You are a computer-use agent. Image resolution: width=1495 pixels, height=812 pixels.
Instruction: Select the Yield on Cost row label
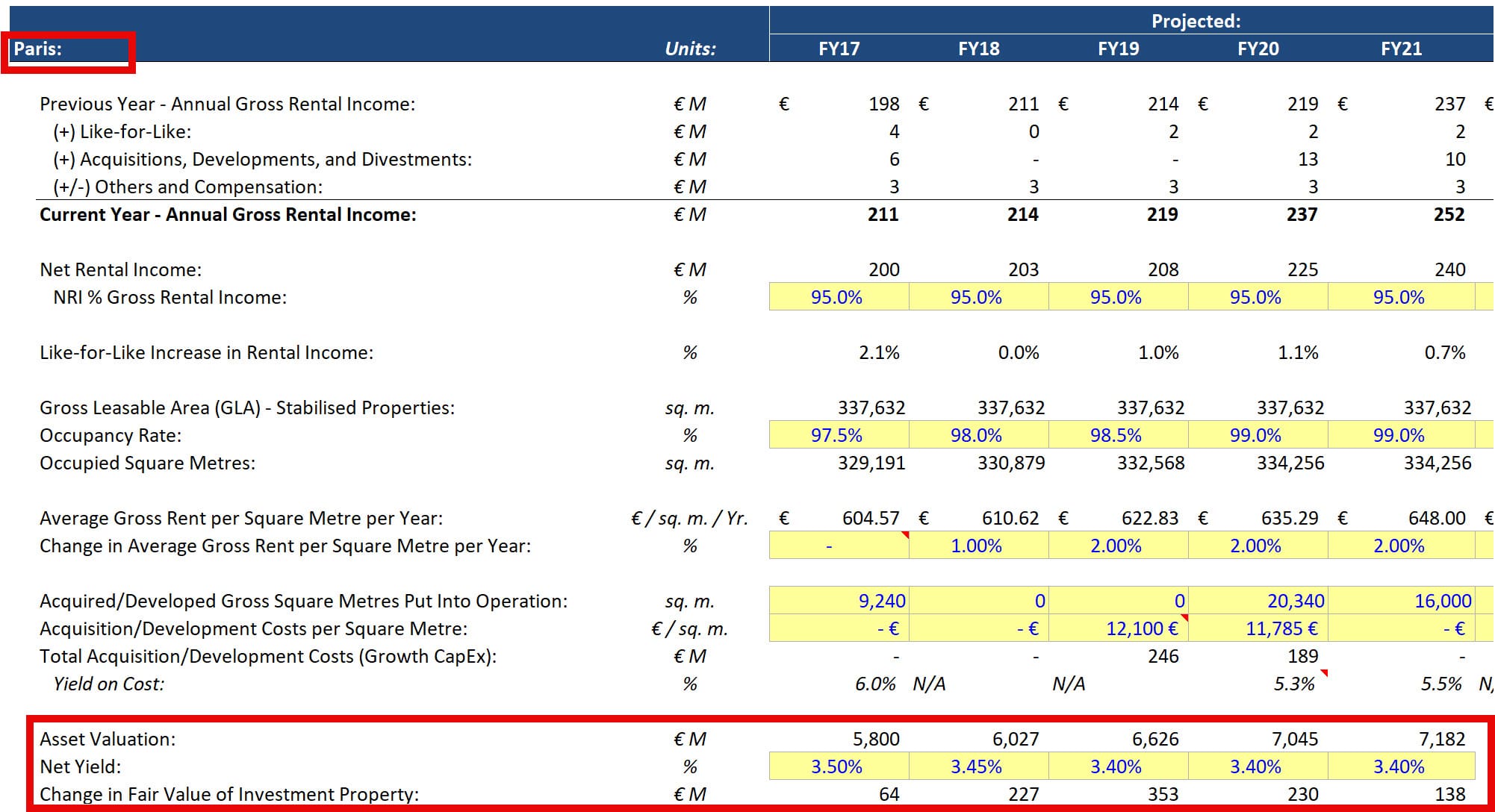108,683
